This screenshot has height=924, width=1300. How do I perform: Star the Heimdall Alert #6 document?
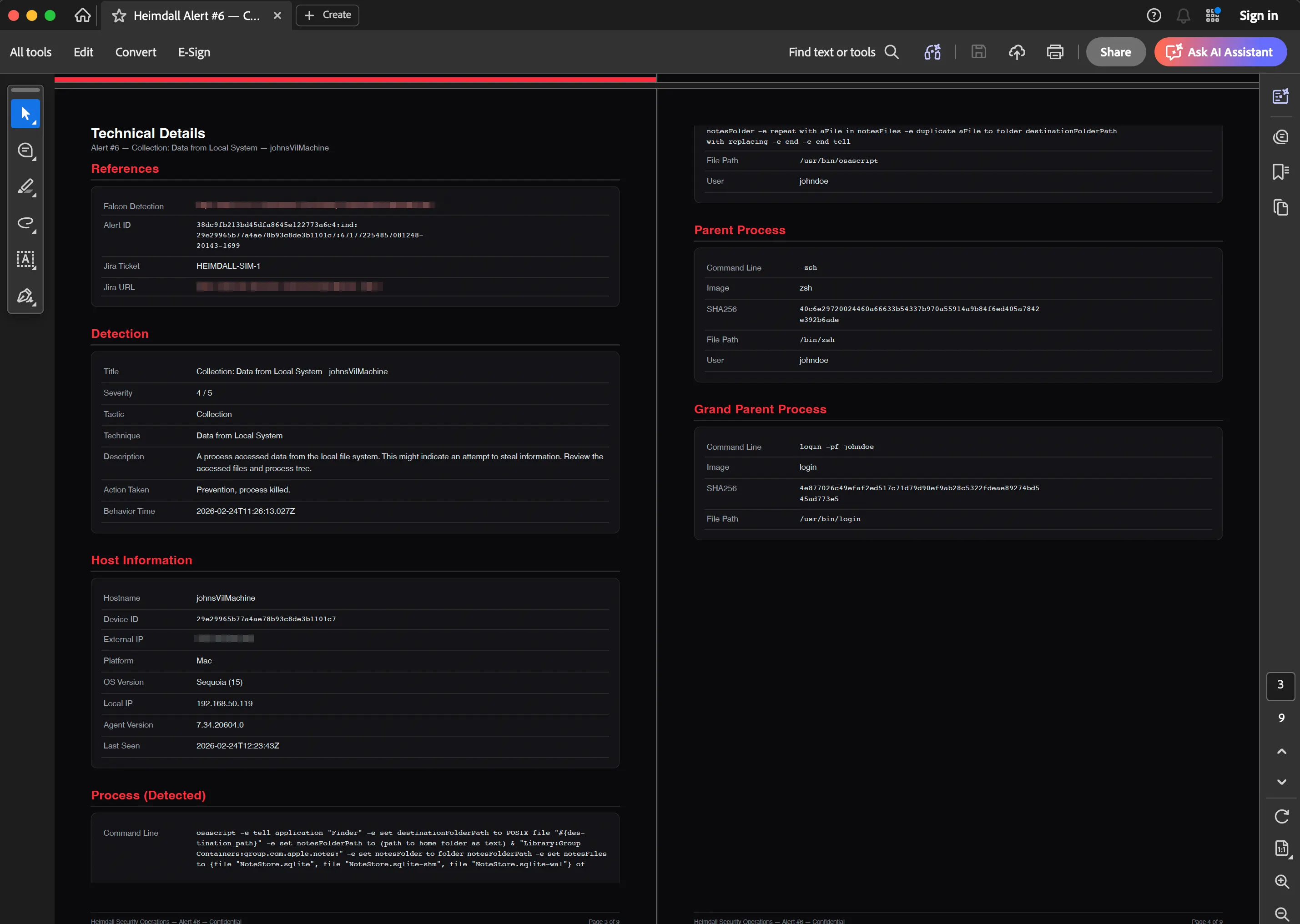pos(119,15)
